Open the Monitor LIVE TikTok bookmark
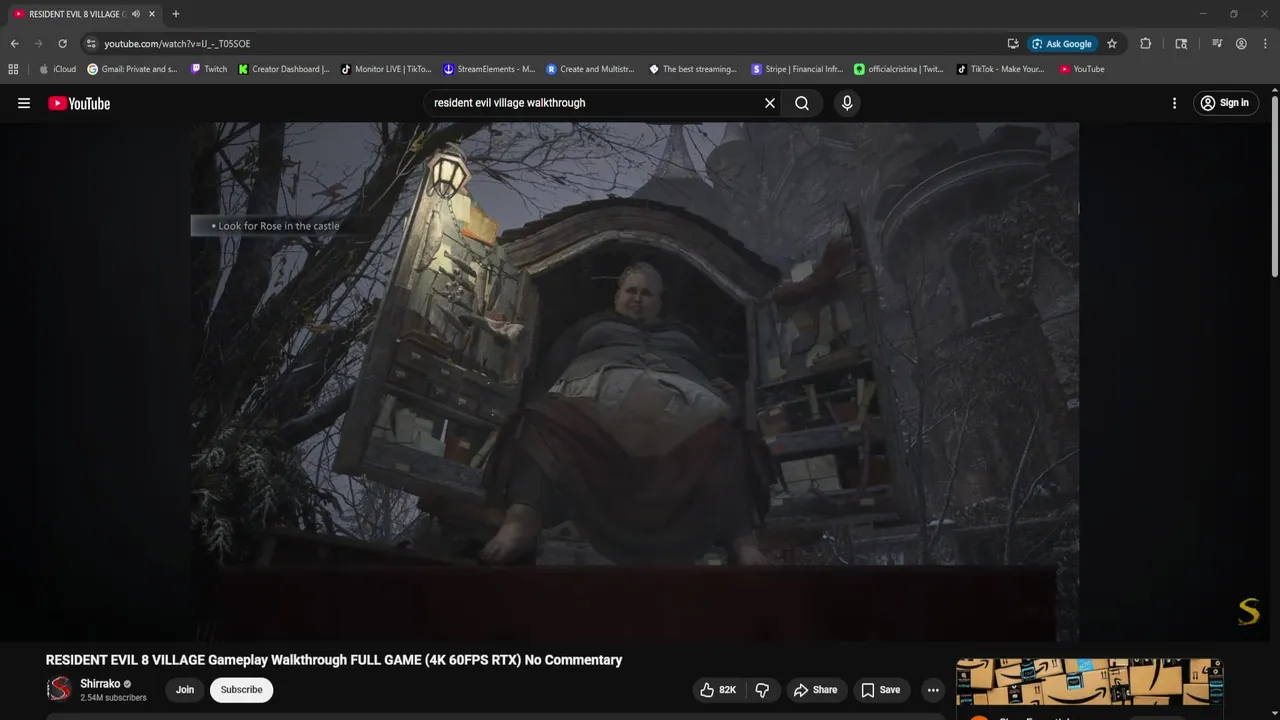 [x=386, y=69]
